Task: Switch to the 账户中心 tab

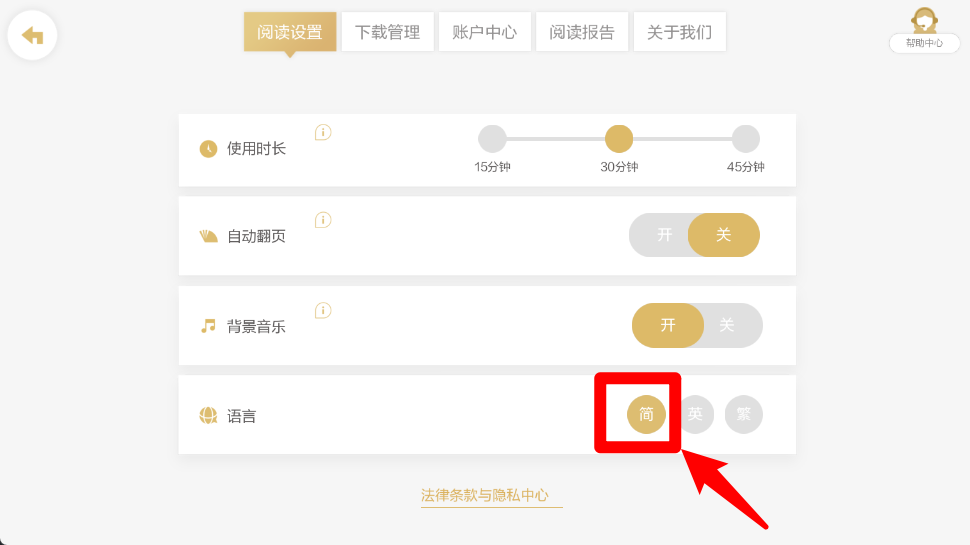Action: click(484, 32)
